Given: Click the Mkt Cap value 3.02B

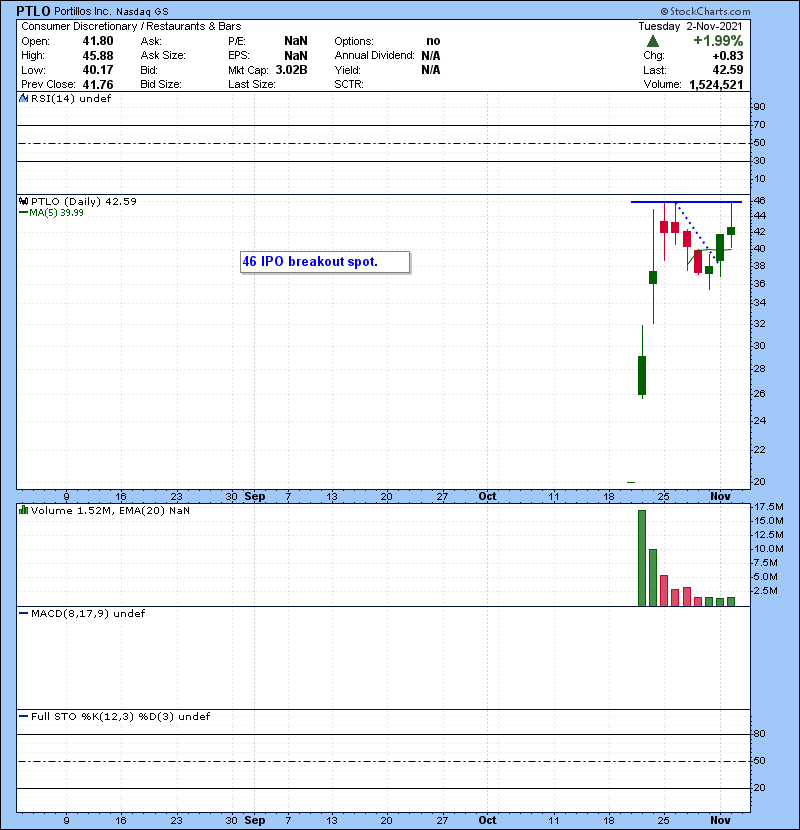Looking at the screenshot, I should click(291, 70).
